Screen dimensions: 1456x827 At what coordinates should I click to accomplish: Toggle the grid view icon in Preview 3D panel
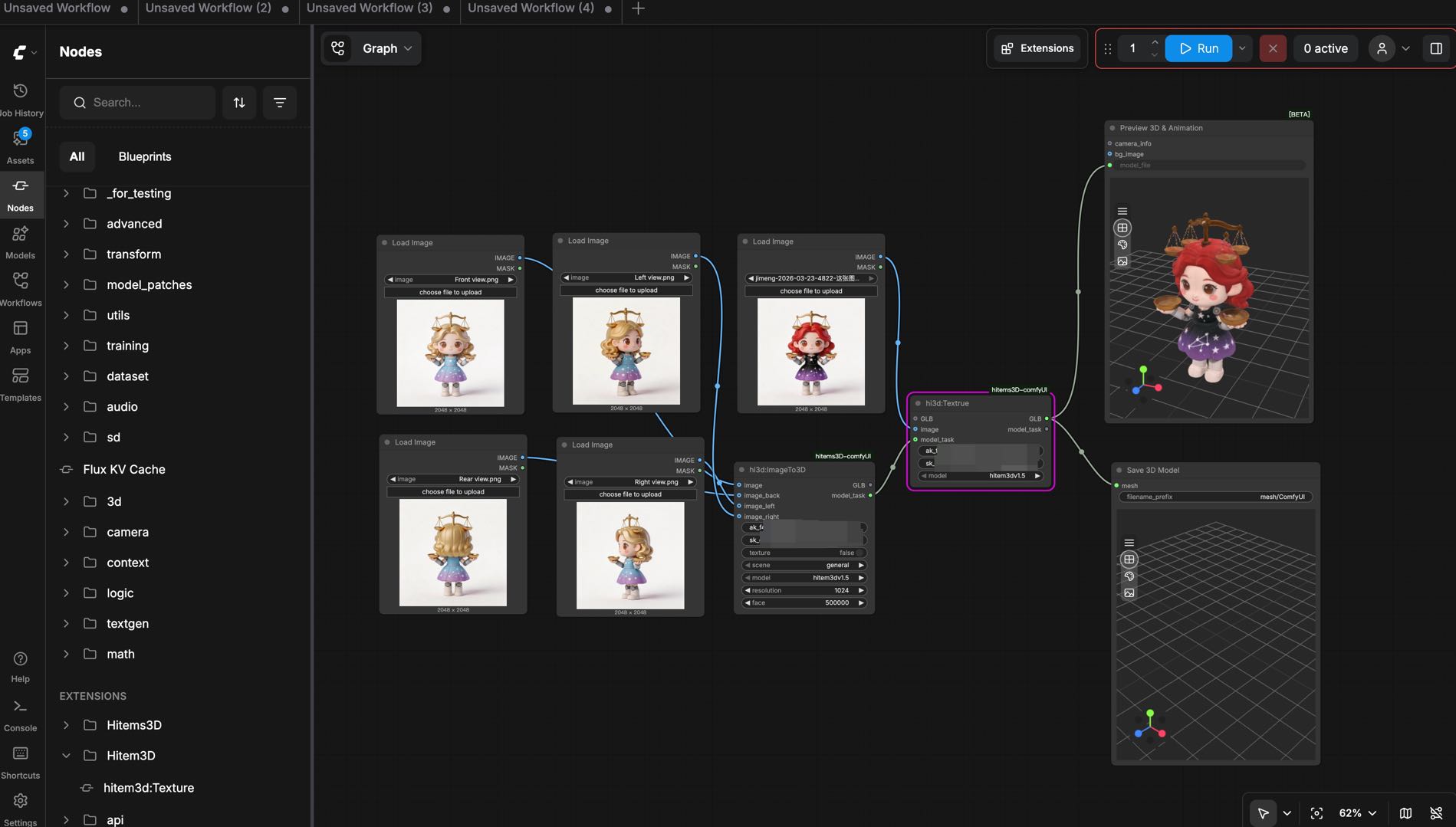[1122, 228]
